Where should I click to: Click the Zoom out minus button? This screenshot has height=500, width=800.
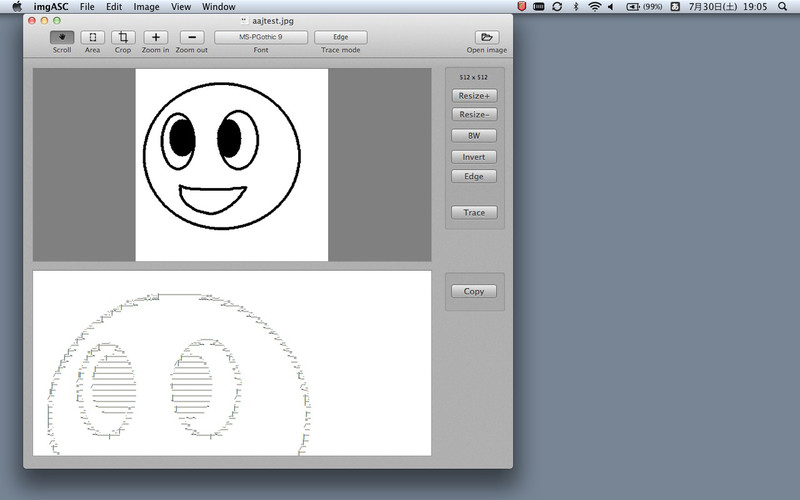pyautogui.click(x=192, y=37)
